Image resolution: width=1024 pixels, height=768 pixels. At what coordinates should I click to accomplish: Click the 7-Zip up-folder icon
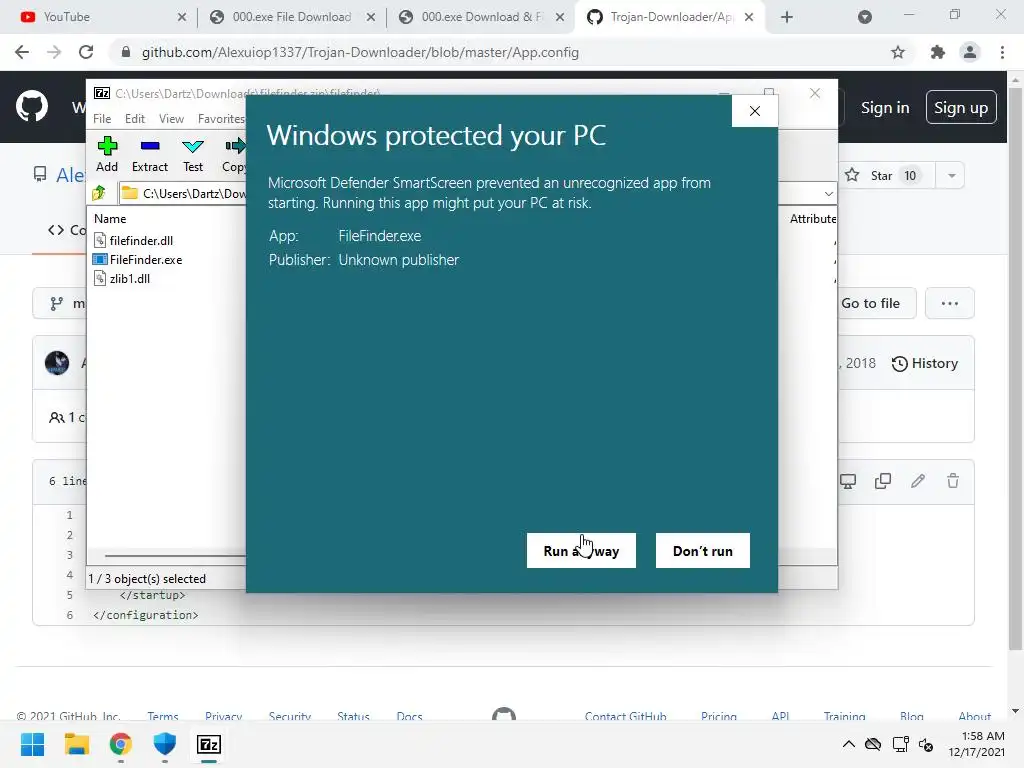[x=99, y=193]
